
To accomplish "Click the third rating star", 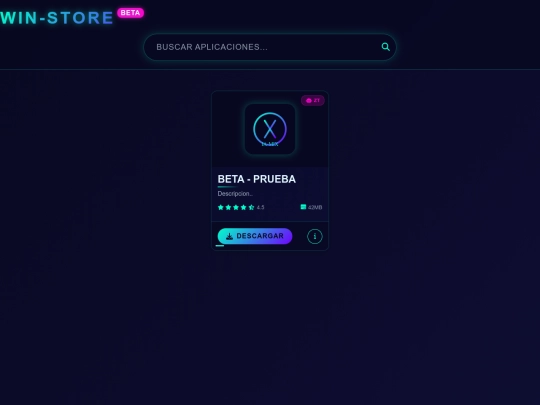I will 236,207.
